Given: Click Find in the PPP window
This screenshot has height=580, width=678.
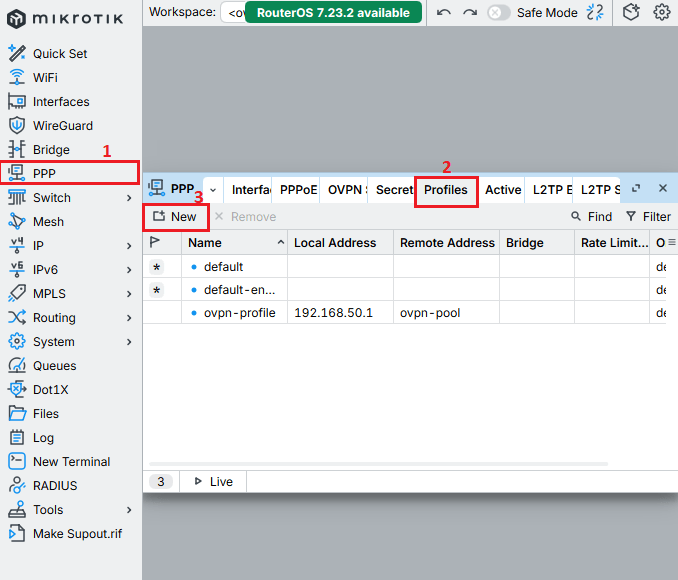Looking at the screenshot, I should click(x=592, y=217).
